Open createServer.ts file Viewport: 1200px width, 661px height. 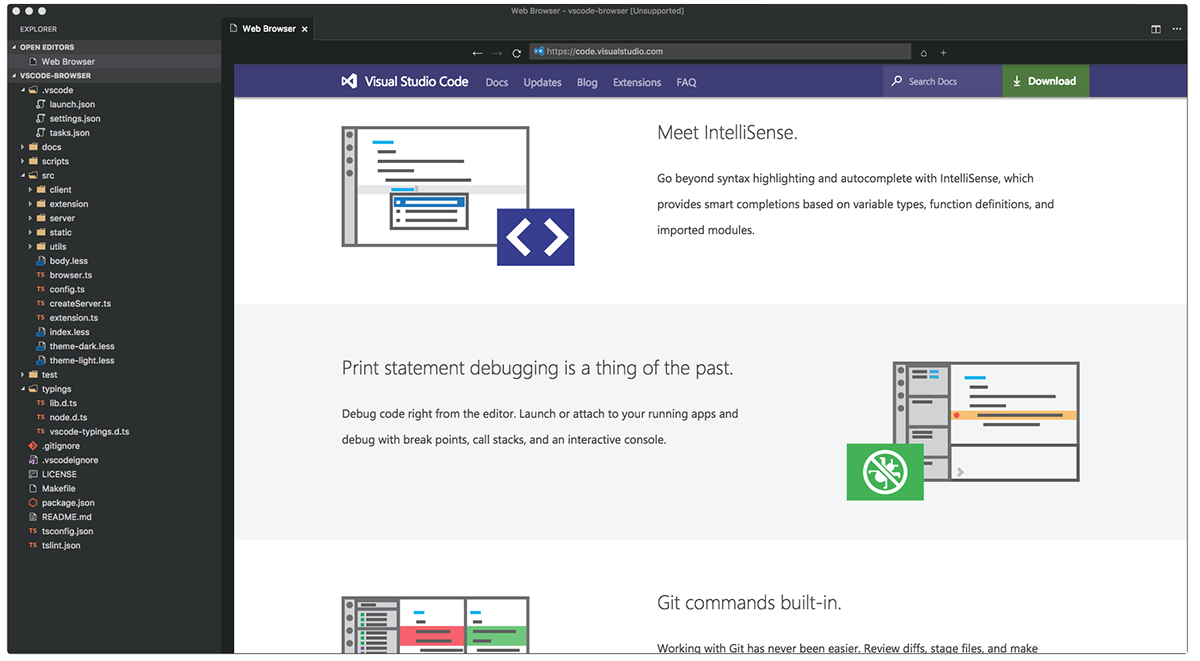[80, 303]
